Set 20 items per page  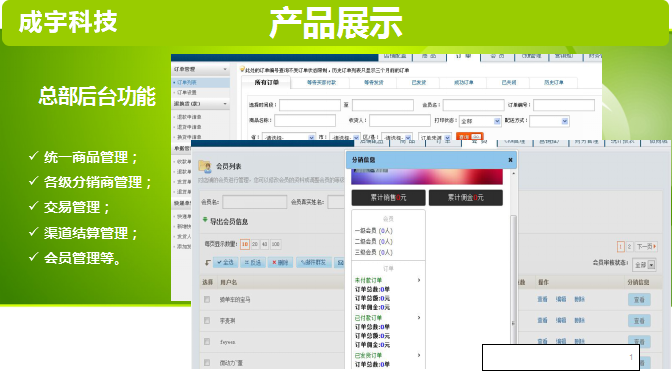pyautogui.click(x=255, y=244)
